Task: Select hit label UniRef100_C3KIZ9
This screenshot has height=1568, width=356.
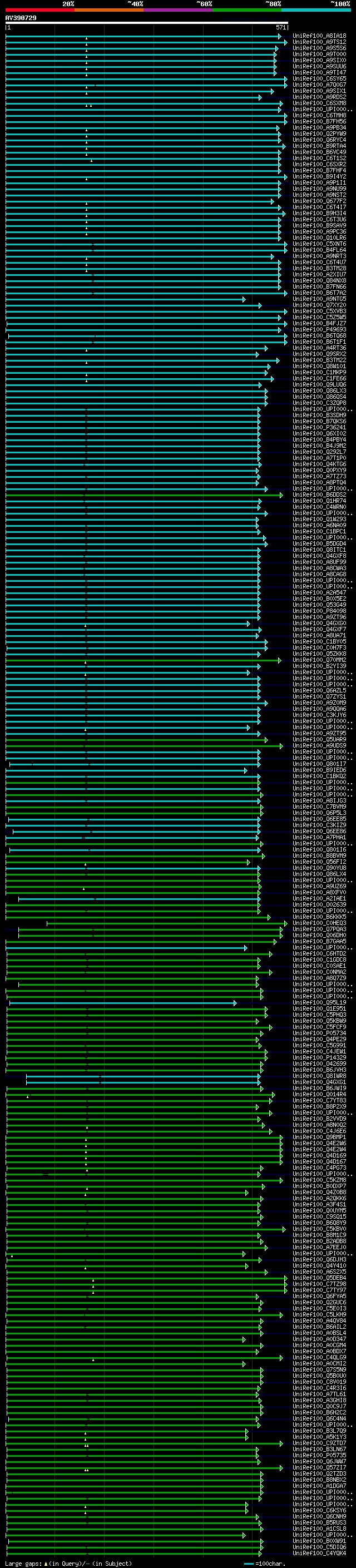Action: pyautogui.click(x=319, y=825)
